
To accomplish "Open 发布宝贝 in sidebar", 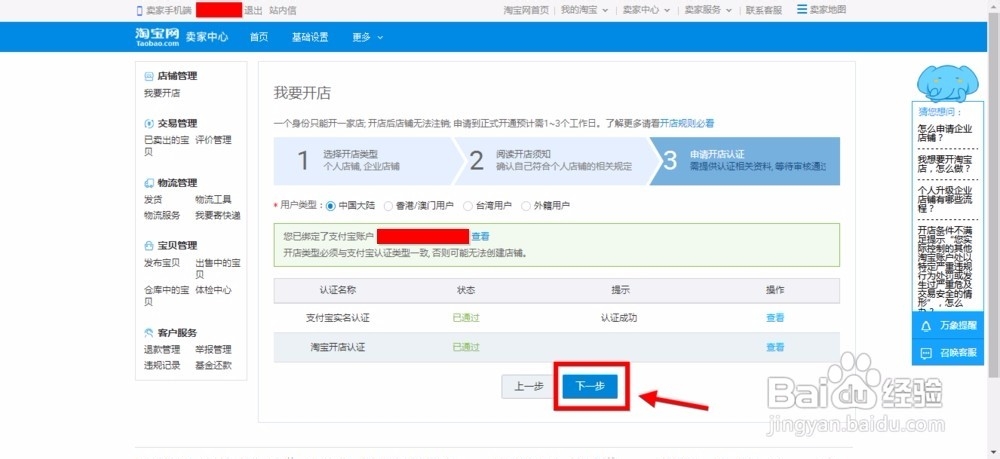I will 162,263.
